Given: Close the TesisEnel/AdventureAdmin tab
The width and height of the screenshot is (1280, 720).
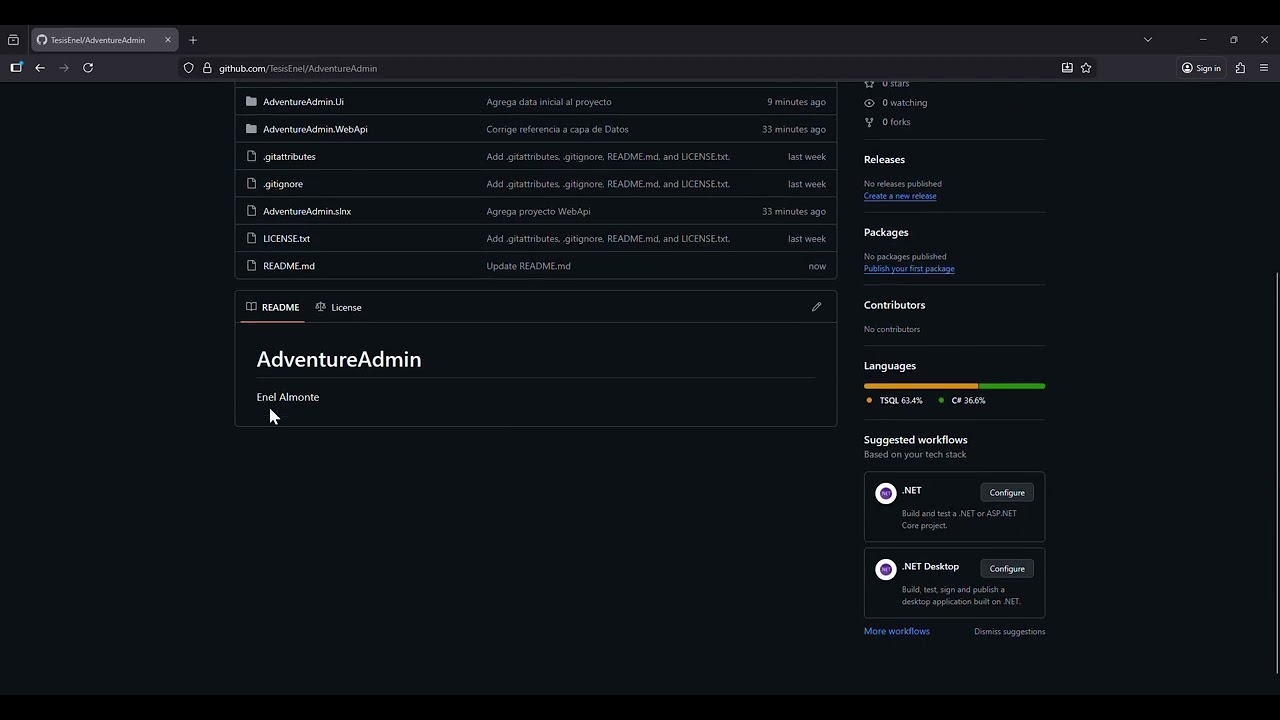Looking at the screenshot, I should tap(168, 40).
